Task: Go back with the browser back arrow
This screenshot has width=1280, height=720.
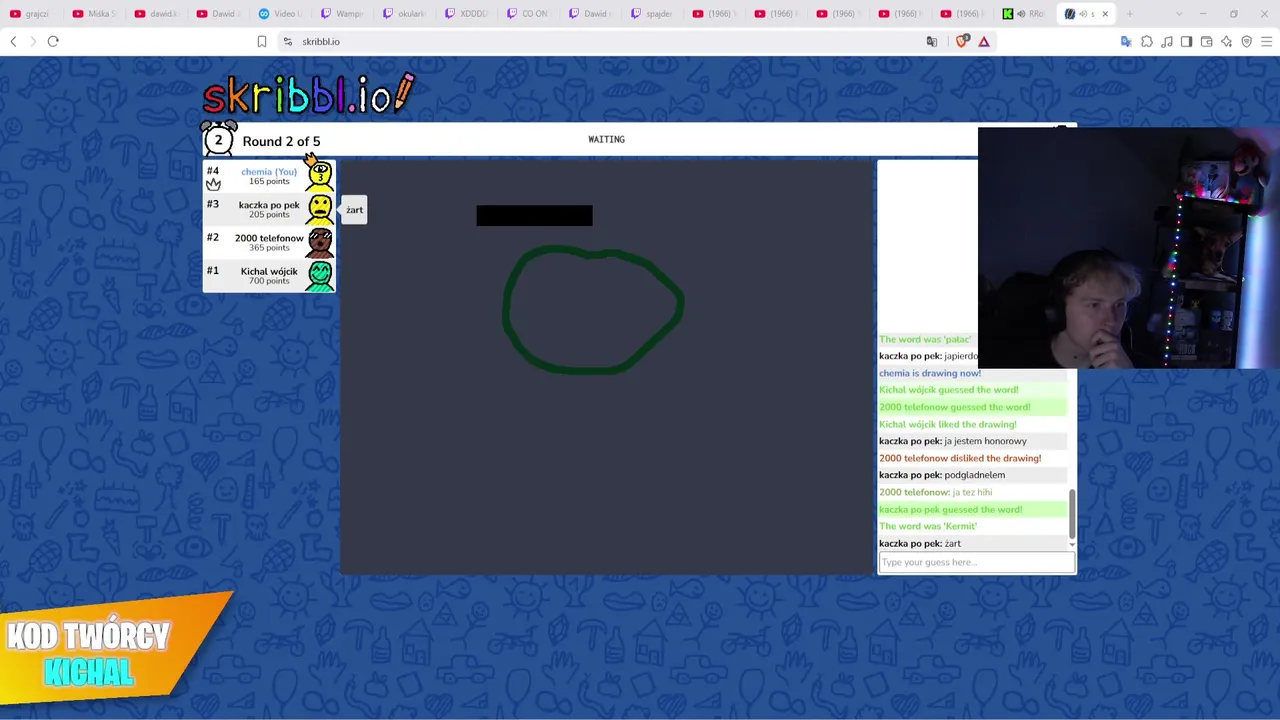Action: tap(13, 41)
